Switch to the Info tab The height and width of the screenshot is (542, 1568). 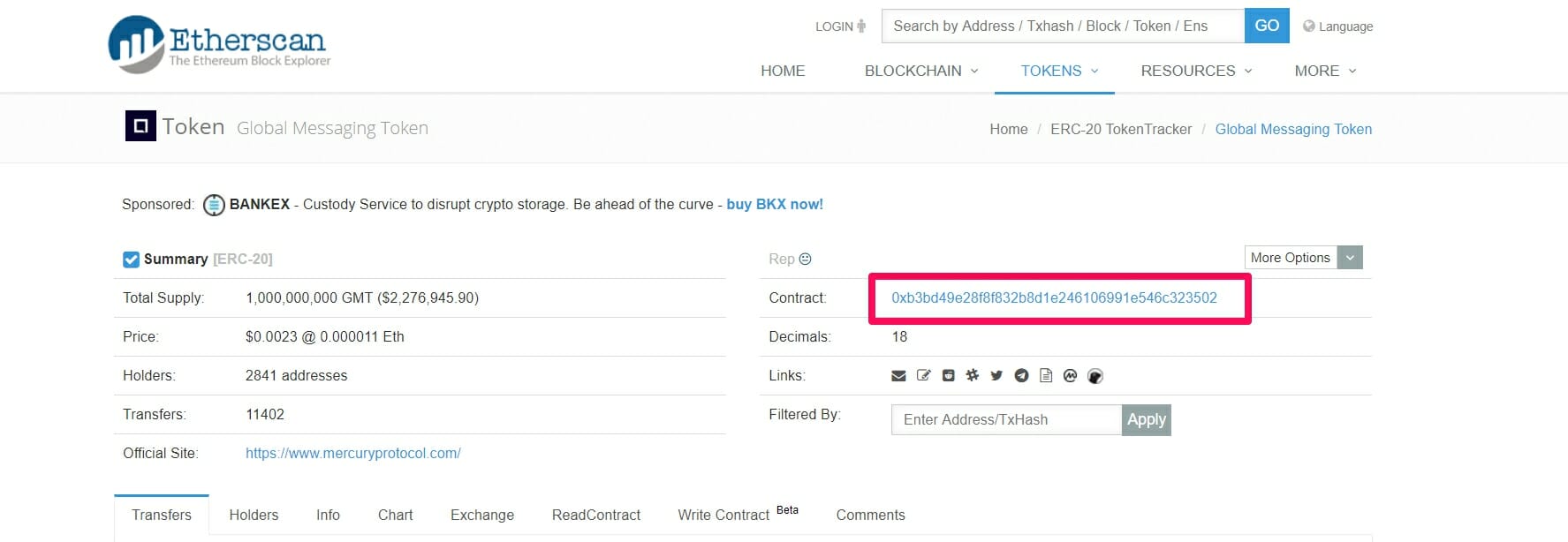[x=328, y=515]
